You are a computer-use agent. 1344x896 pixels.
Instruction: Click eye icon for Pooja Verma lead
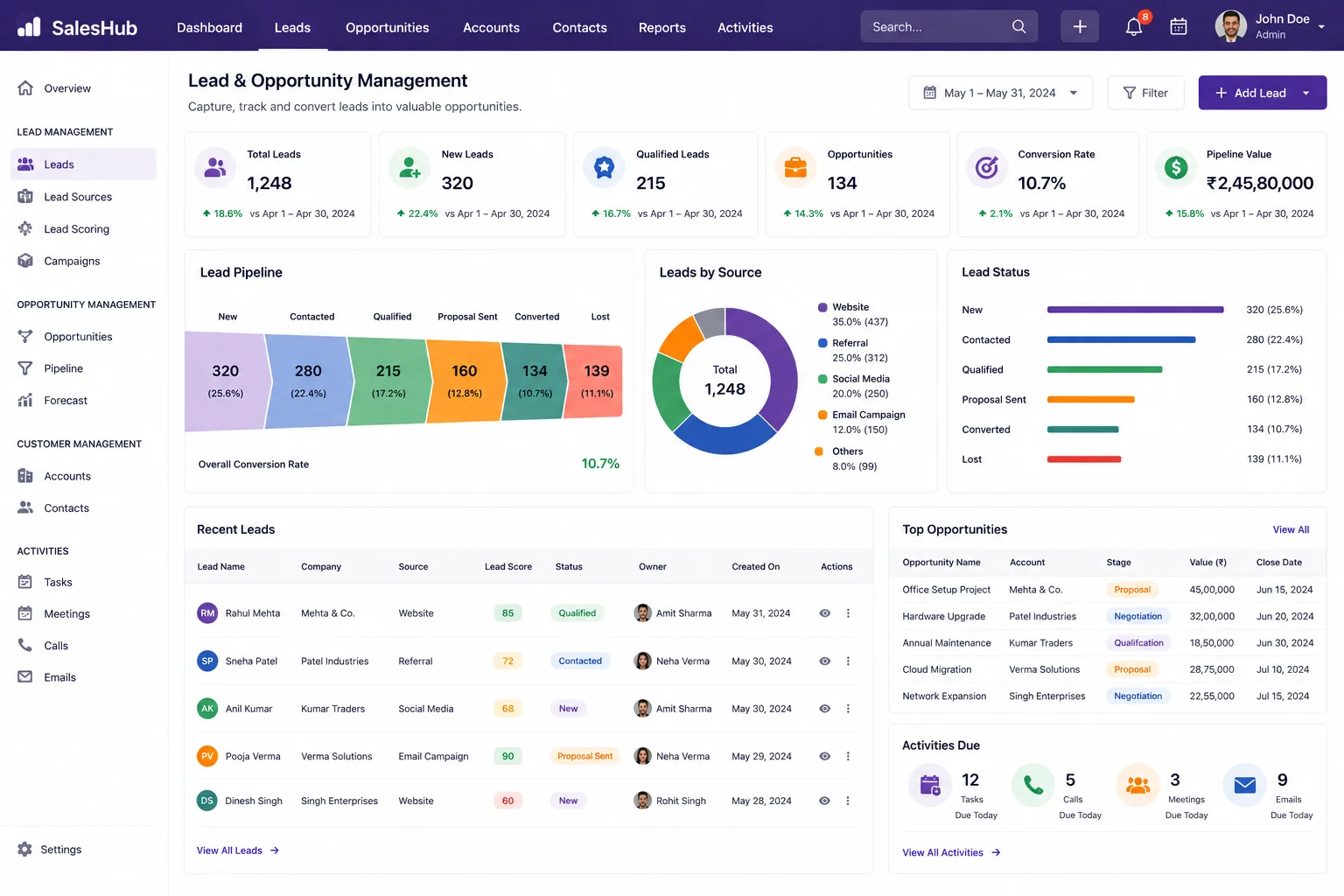point(824,756)
